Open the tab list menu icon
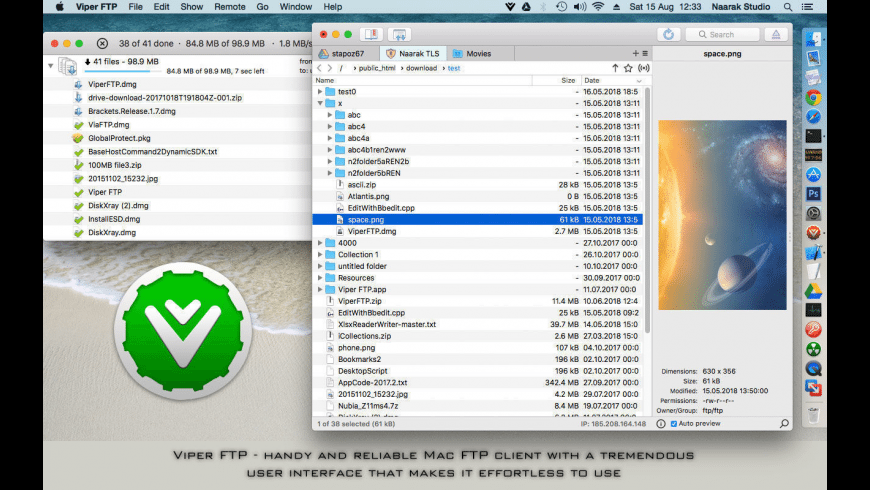Screen dimensions: 870x490 [645, 54]
